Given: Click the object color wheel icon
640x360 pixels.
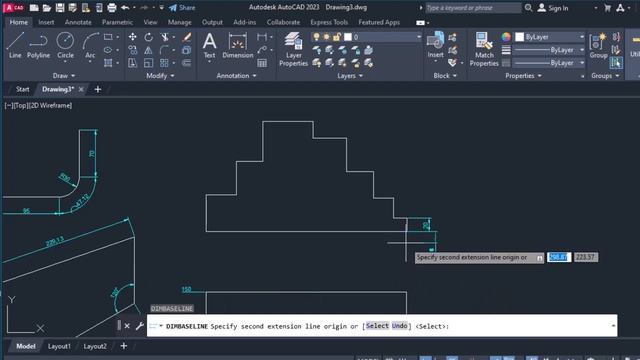Looking at the screenshot, I should [506, 37].
